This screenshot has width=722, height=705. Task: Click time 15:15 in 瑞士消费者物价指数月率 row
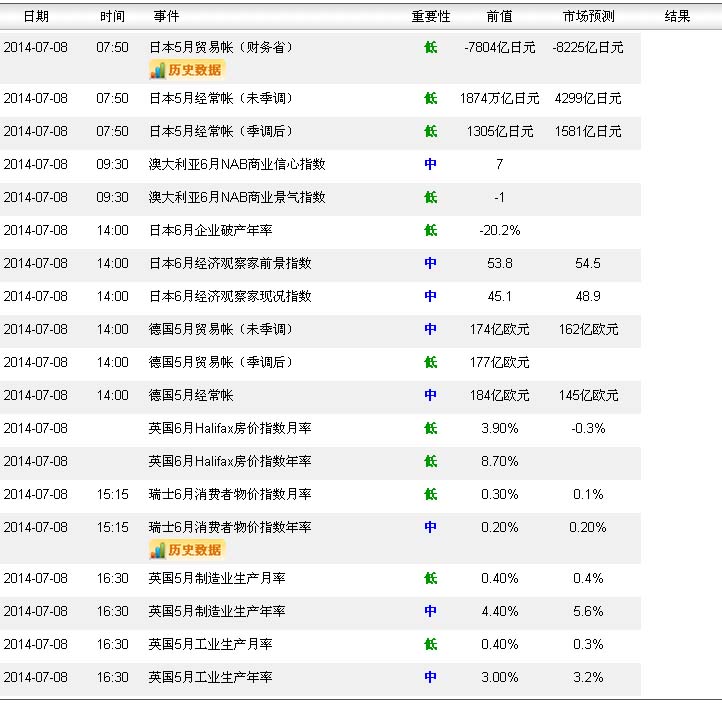click(112, 494)
